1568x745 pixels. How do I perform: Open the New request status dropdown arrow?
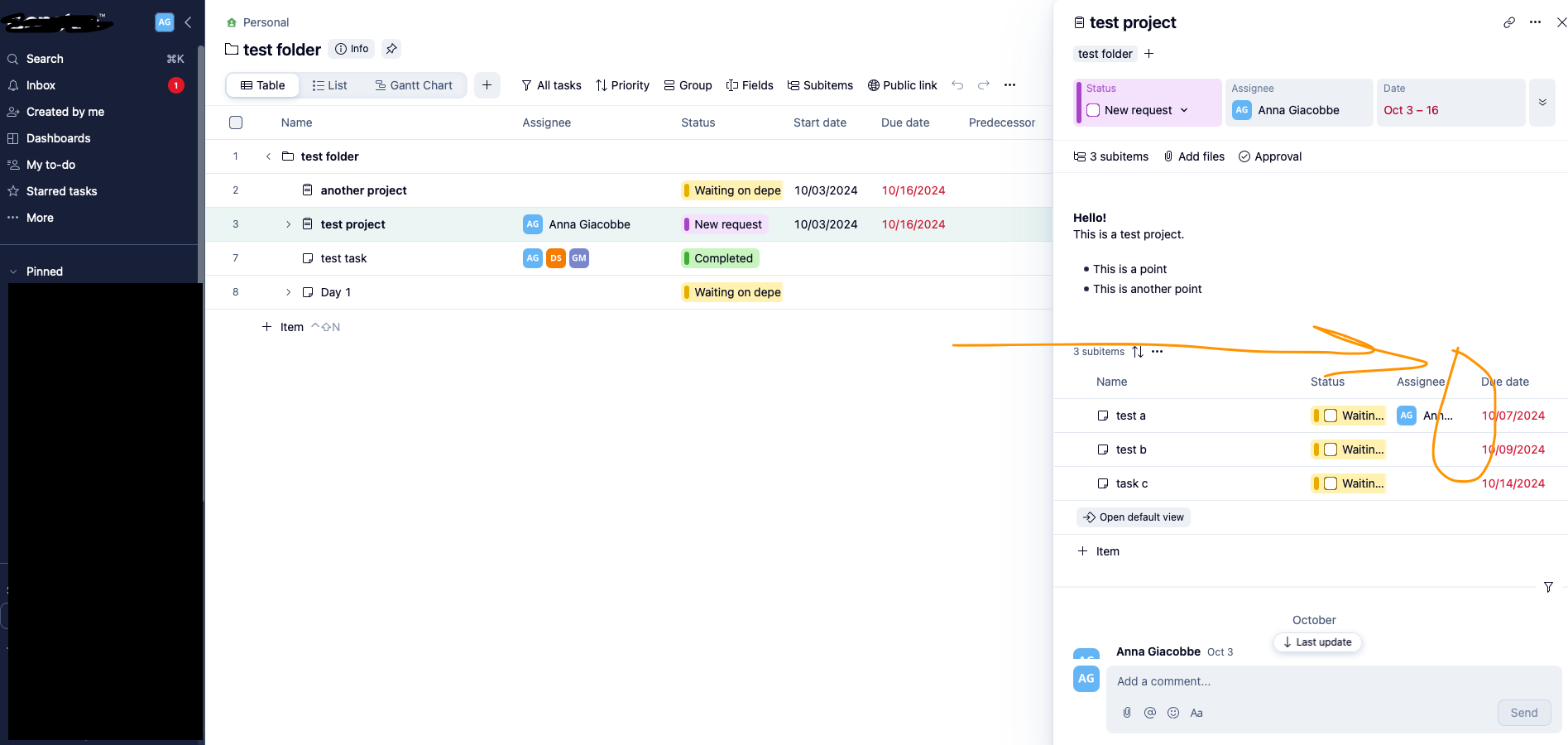click(x=1184, y=110)
